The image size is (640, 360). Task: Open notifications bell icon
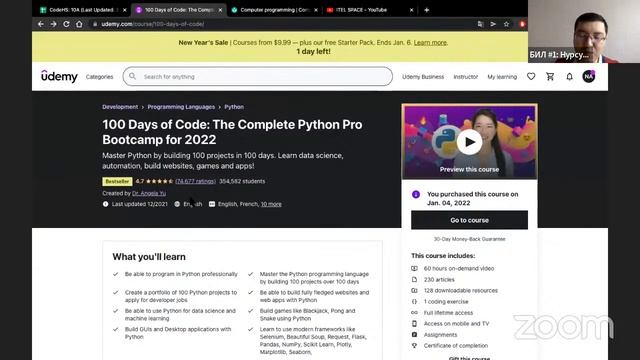(x=569, y=76)
